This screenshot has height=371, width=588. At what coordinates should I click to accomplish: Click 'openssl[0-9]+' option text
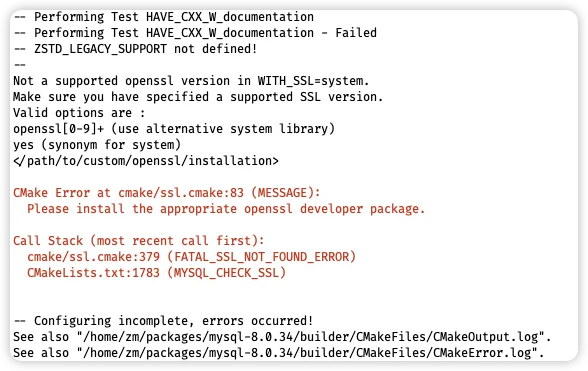click(x=58, y=129)
